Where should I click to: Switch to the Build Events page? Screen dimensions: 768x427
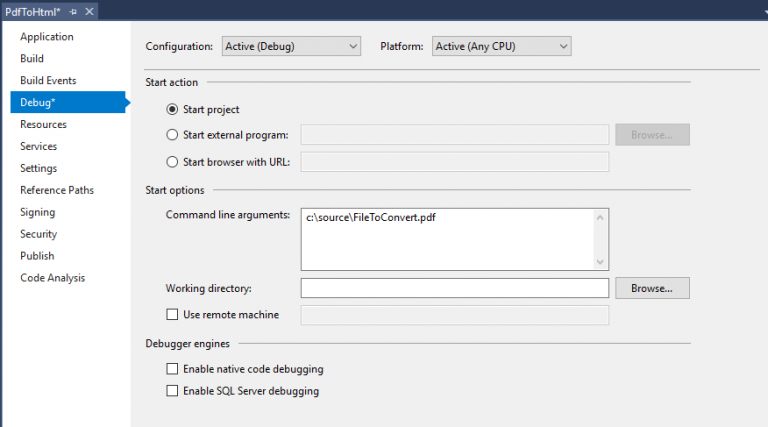(x=48, y=80)
